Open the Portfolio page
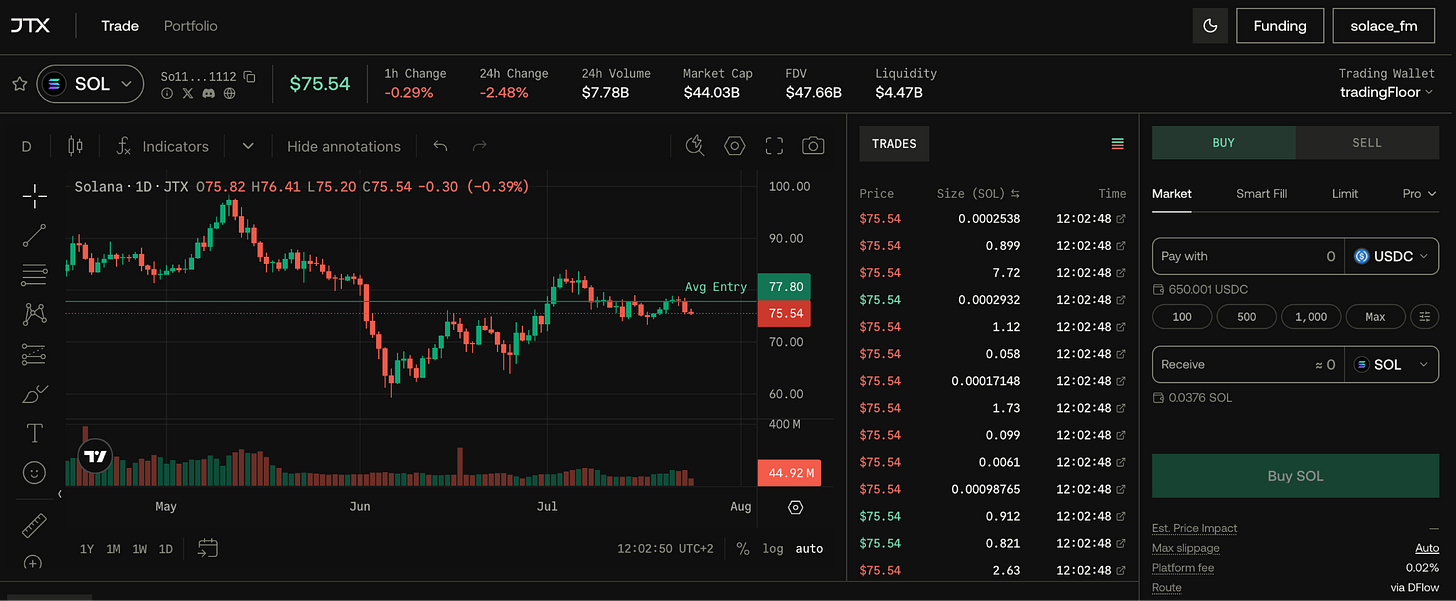 point(190,26)
